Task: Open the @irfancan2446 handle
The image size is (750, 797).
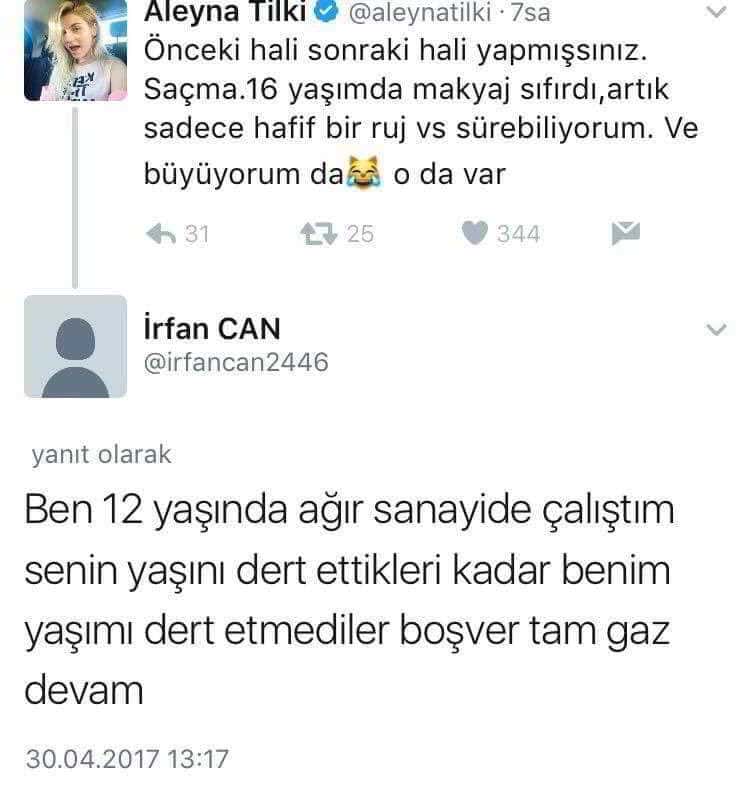Action: tap(236, 362)
